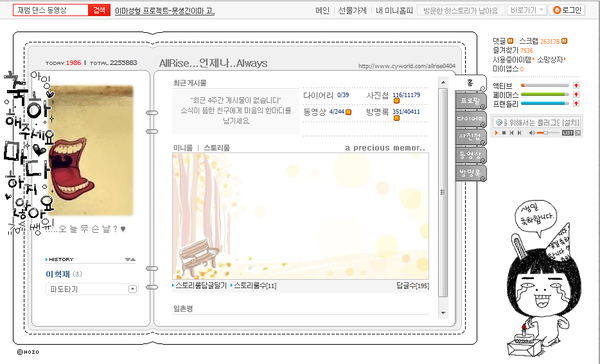
Task: Click the plugin icon before install message
Action: pyautogui.click(x=498, y=122)
